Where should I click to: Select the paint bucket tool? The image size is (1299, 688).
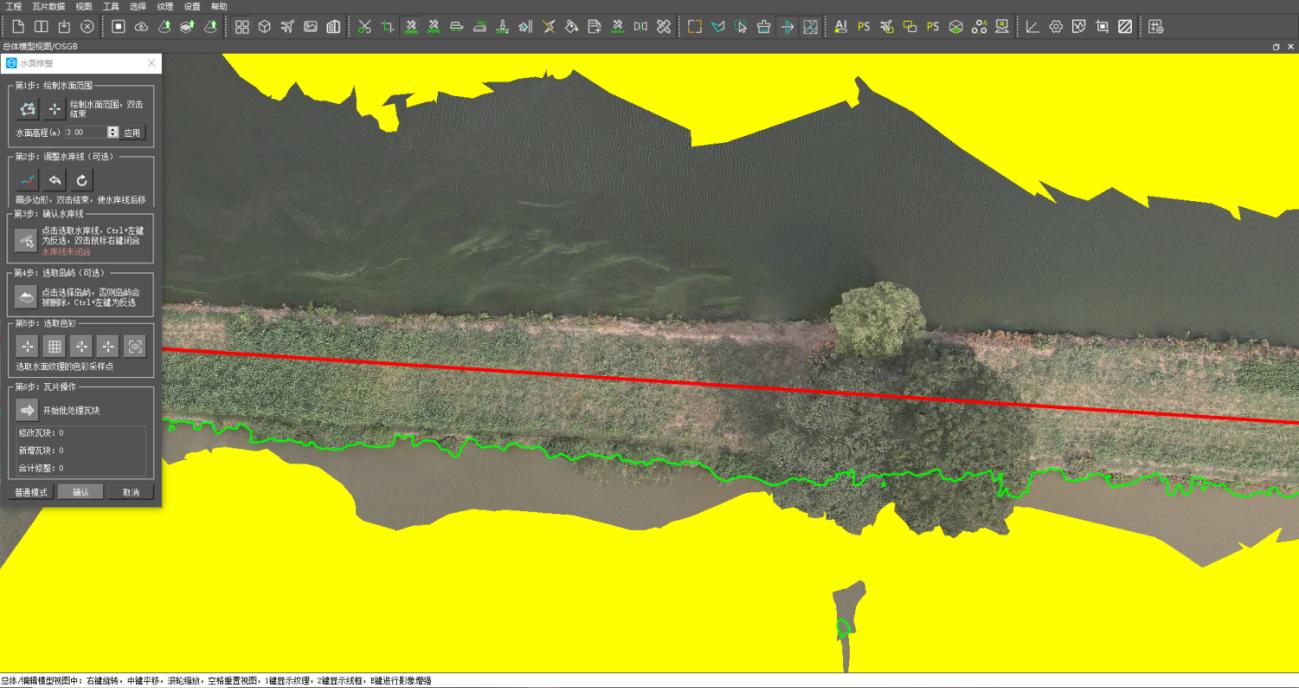(572, 26)
